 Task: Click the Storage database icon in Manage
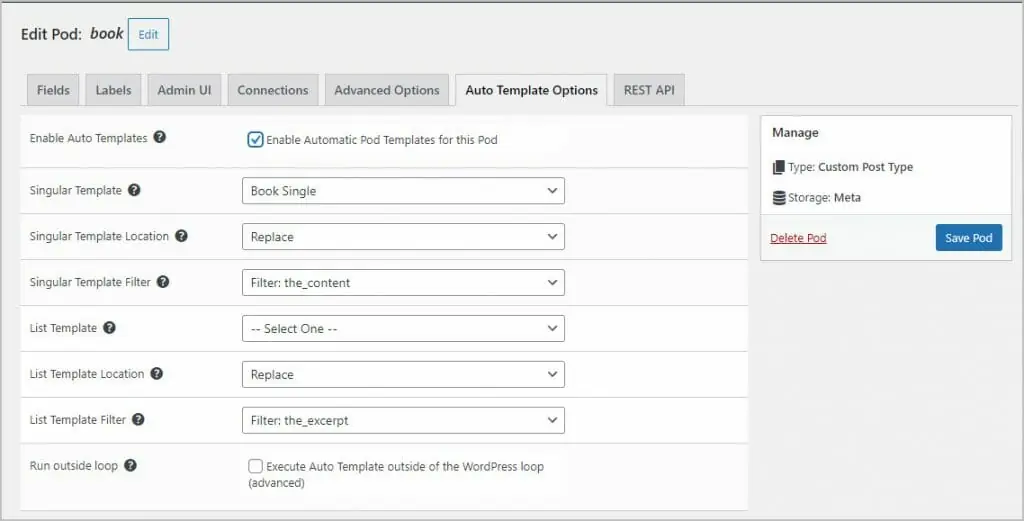click(779, 198)
